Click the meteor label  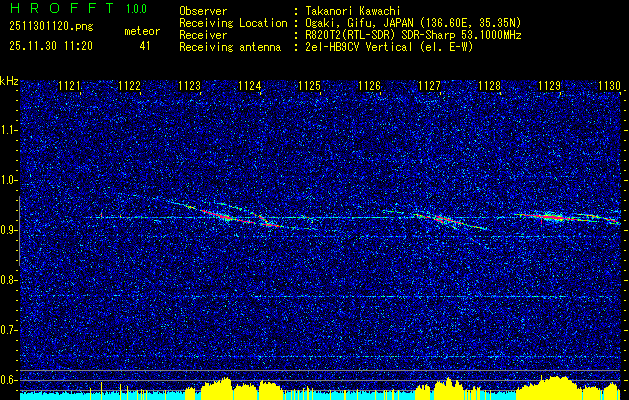[142, 31]
